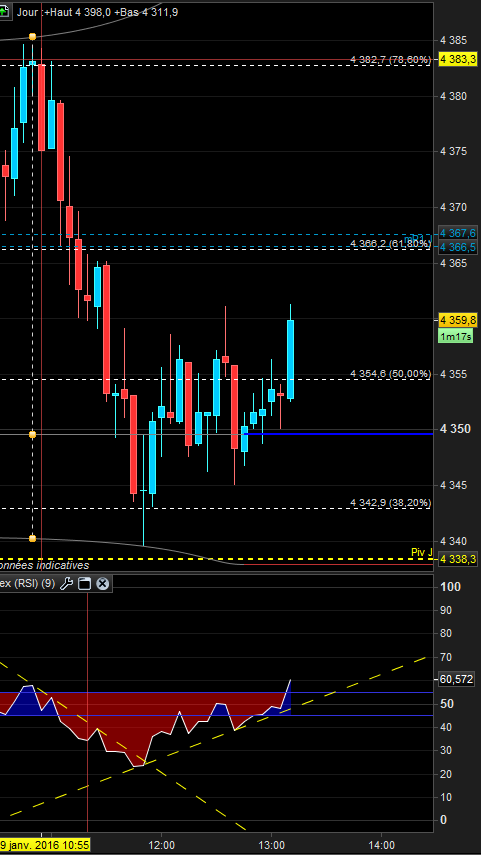Select the 4 382,7 (78,60%) Fibonacci label
This screenshot has width=481, height=855.
pos(390,59)
